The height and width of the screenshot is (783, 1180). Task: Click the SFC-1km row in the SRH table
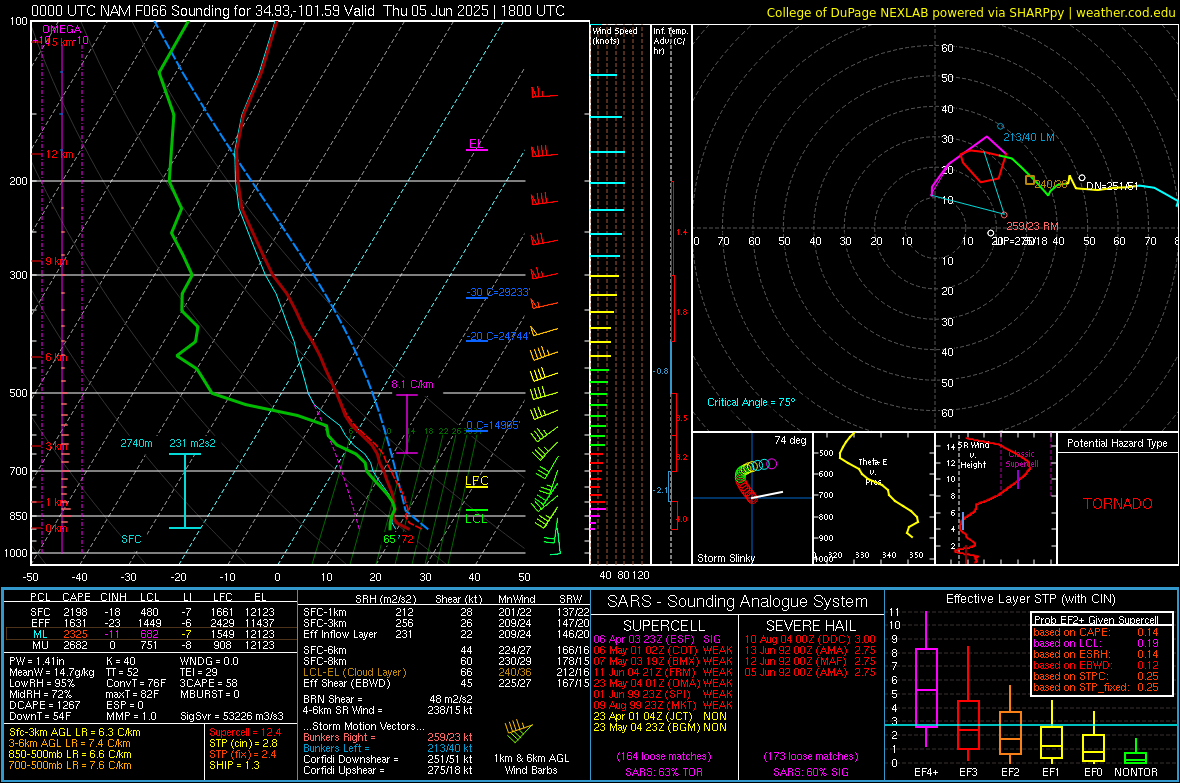pyautogui.click(x=446, y=612)
